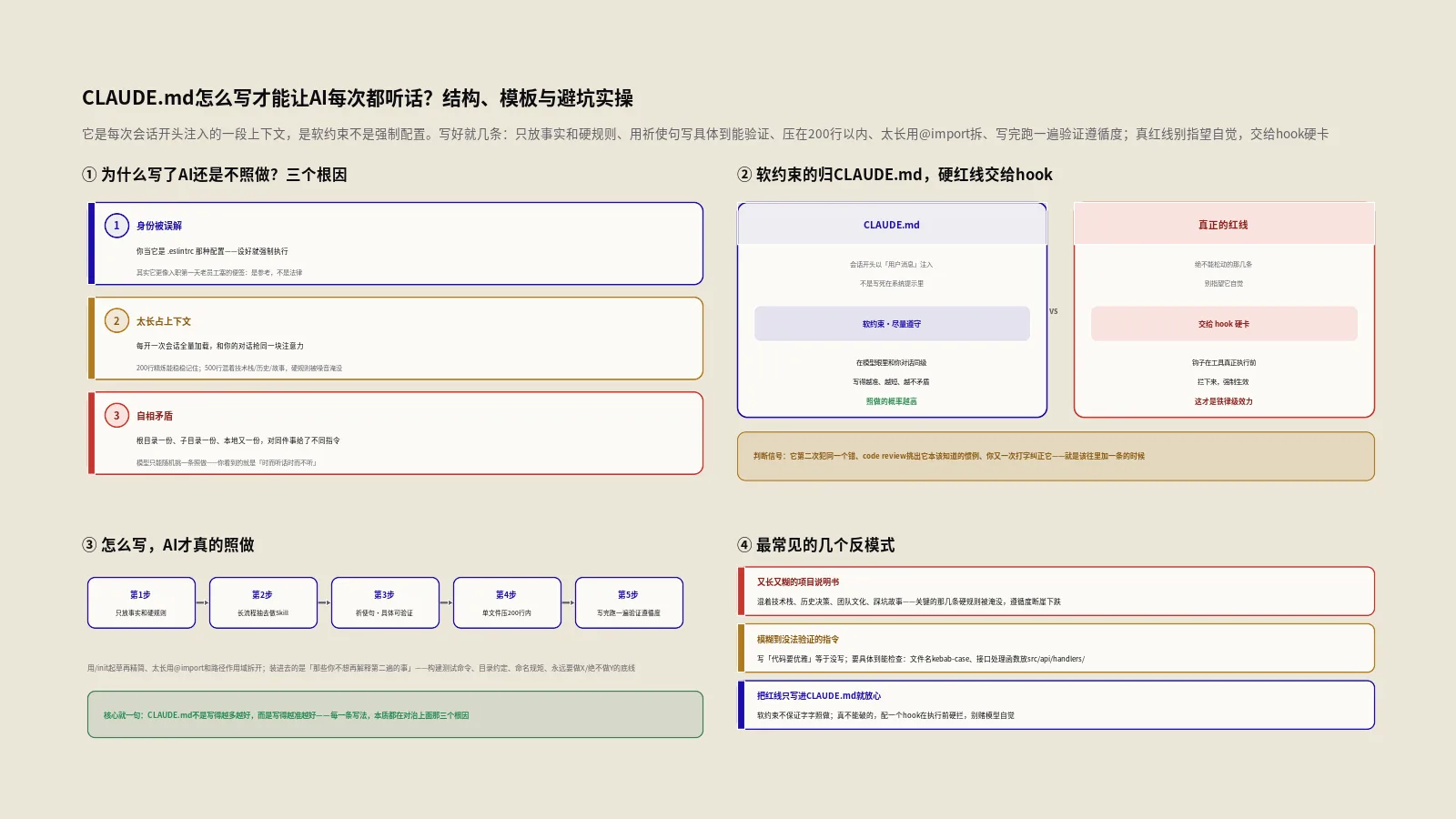Click the arrow between 第3步 and 第4步

(447, 602)
